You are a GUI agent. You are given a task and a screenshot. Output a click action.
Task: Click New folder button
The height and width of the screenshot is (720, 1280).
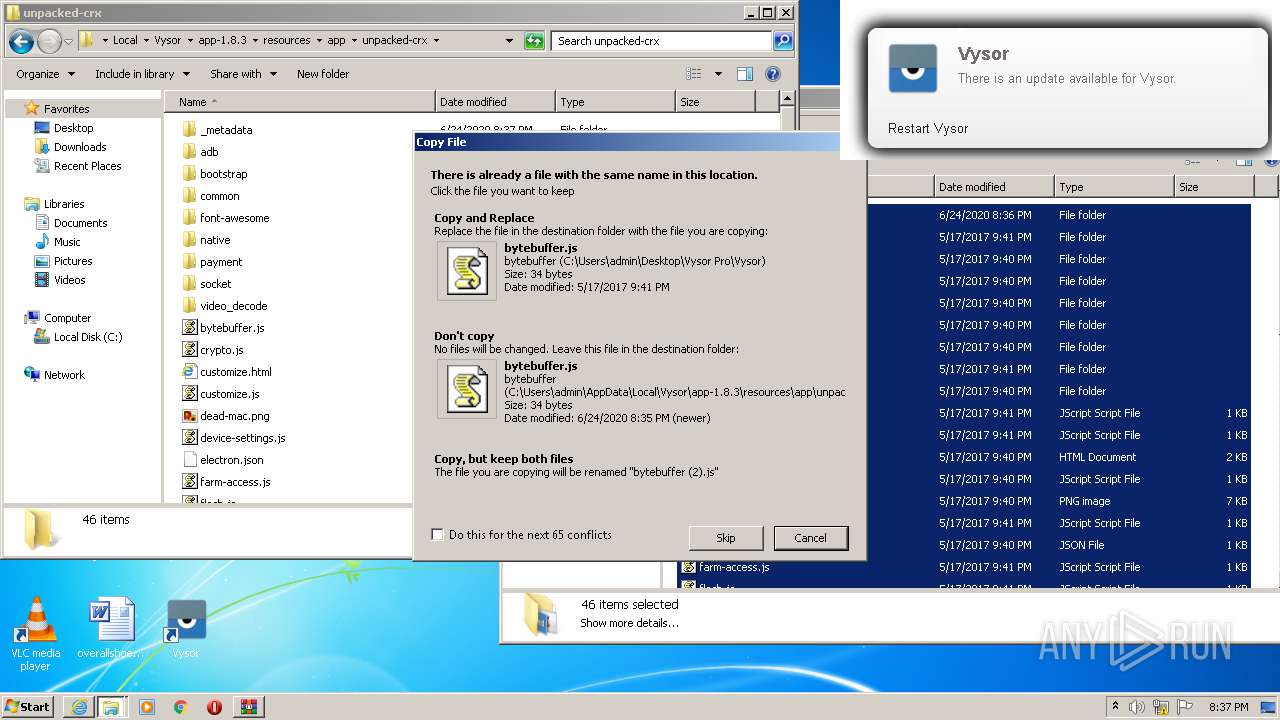point(323,74)
